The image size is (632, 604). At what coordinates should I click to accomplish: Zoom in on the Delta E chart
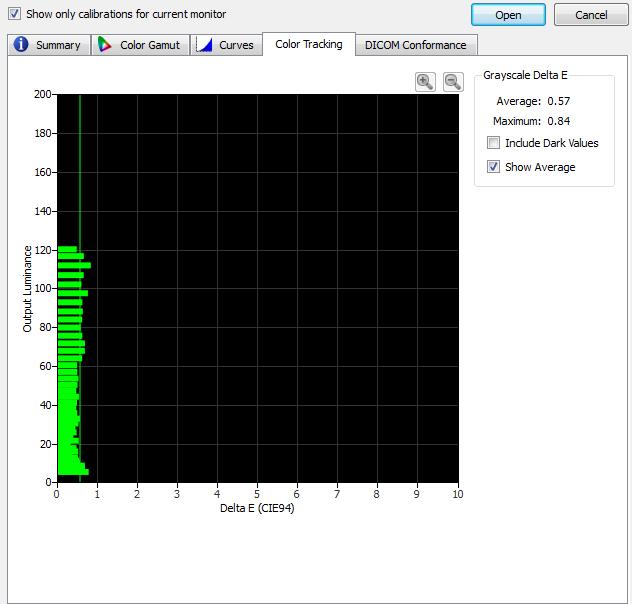[425, 82]
